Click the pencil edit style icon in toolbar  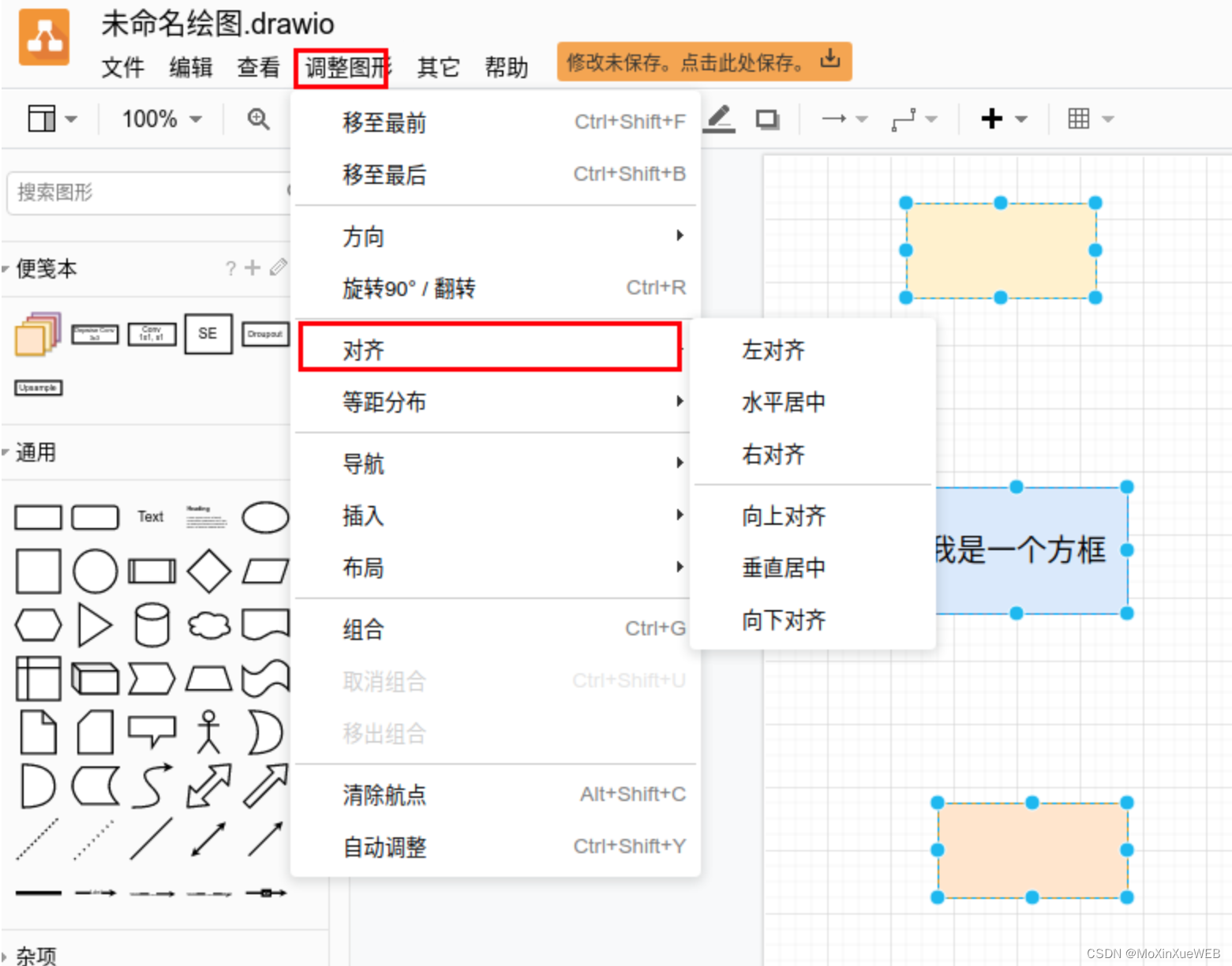pyautogui.click(x=717, y=118)
